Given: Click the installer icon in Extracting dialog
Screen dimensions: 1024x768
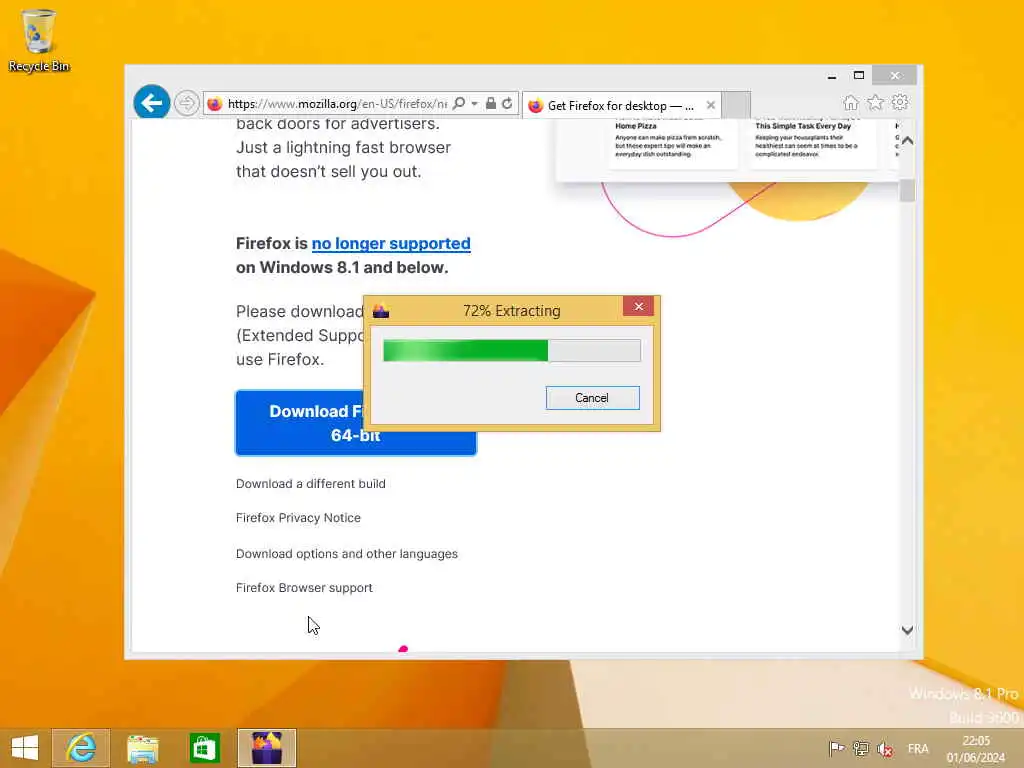Looking at the screenshot, I should pyautogui.click(x=381, y=311).
